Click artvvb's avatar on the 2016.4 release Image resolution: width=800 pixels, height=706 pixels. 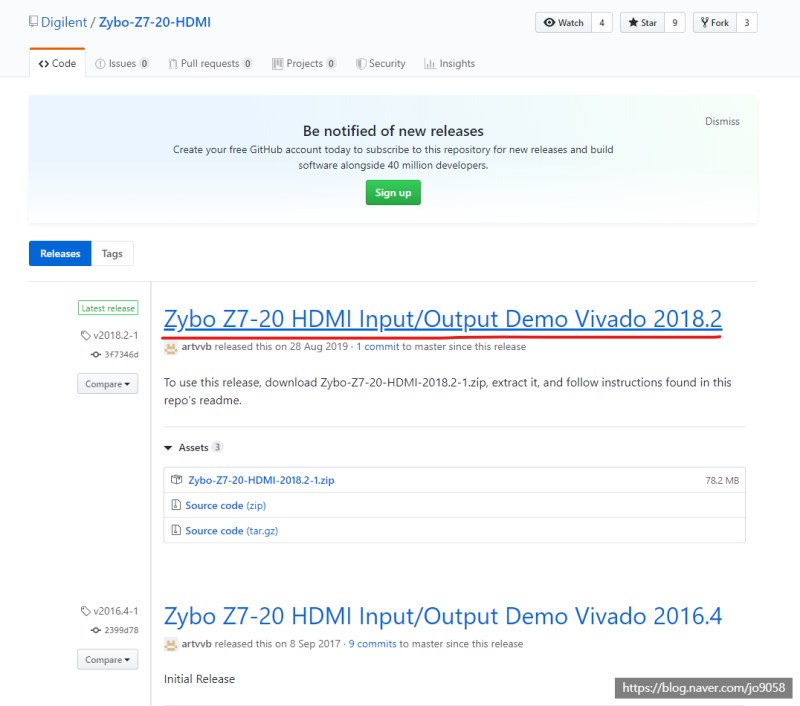171,644
